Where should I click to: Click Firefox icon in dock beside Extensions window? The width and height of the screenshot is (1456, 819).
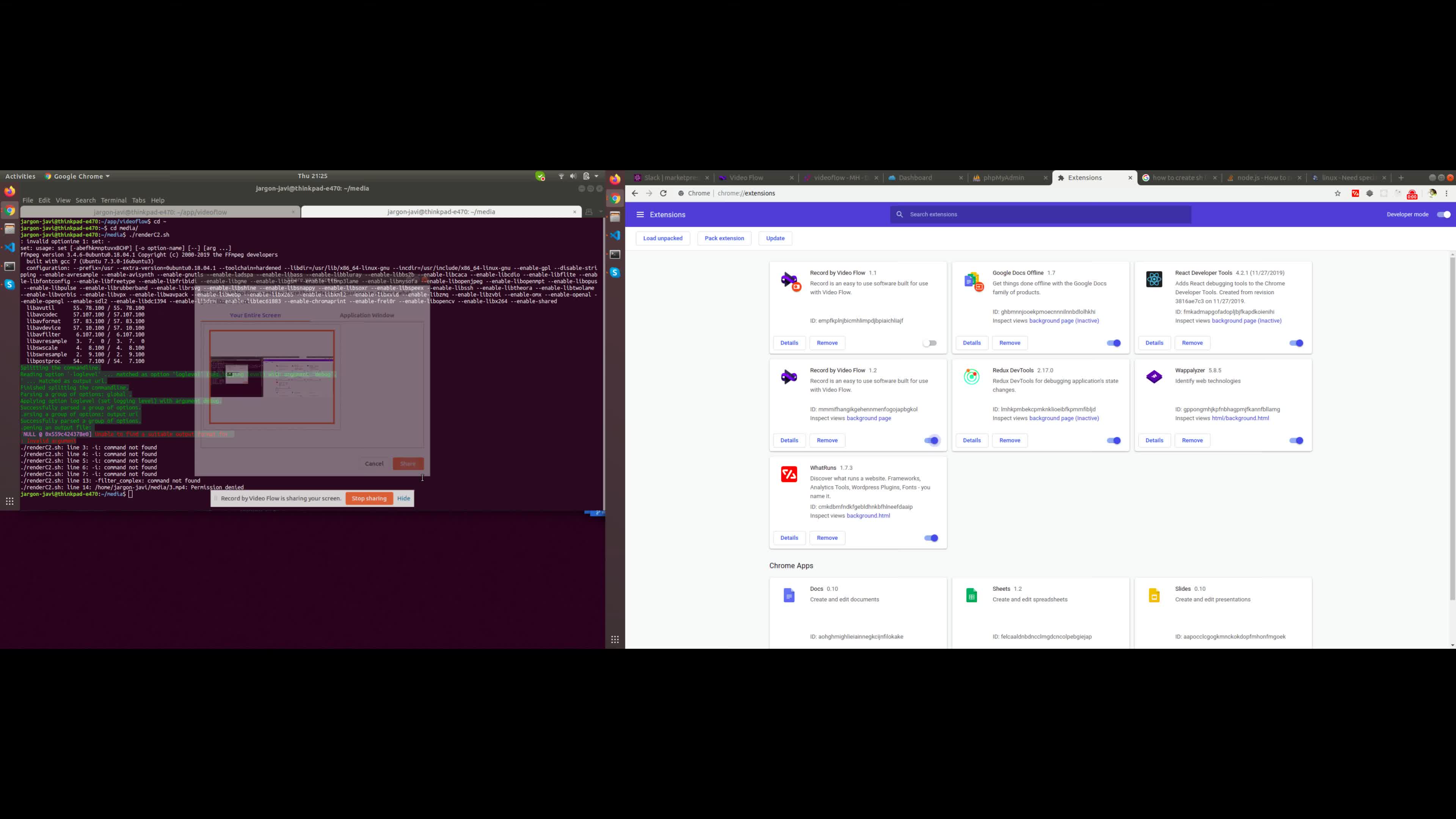pyautogui.click(x=615, y=179)
